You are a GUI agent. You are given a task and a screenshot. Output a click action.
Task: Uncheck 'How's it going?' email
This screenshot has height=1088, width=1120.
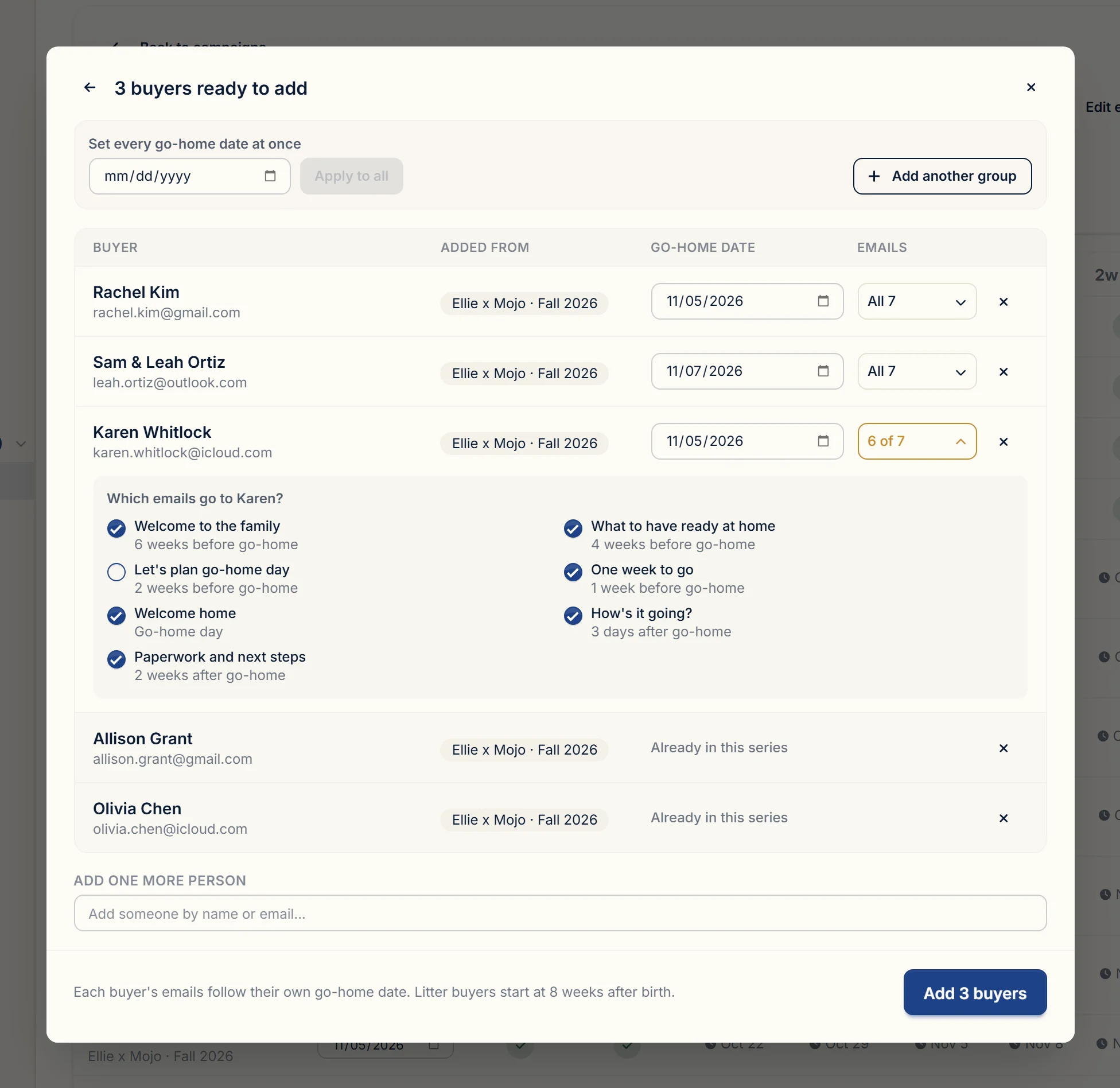573,616
